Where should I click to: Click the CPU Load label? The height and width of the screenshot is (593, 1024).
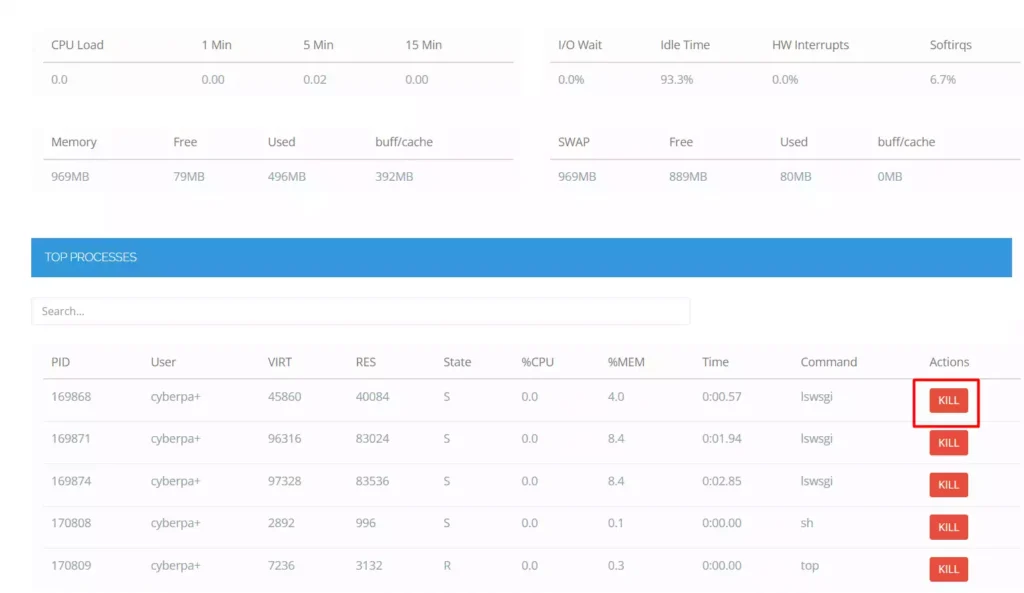[x=77, y=44]
